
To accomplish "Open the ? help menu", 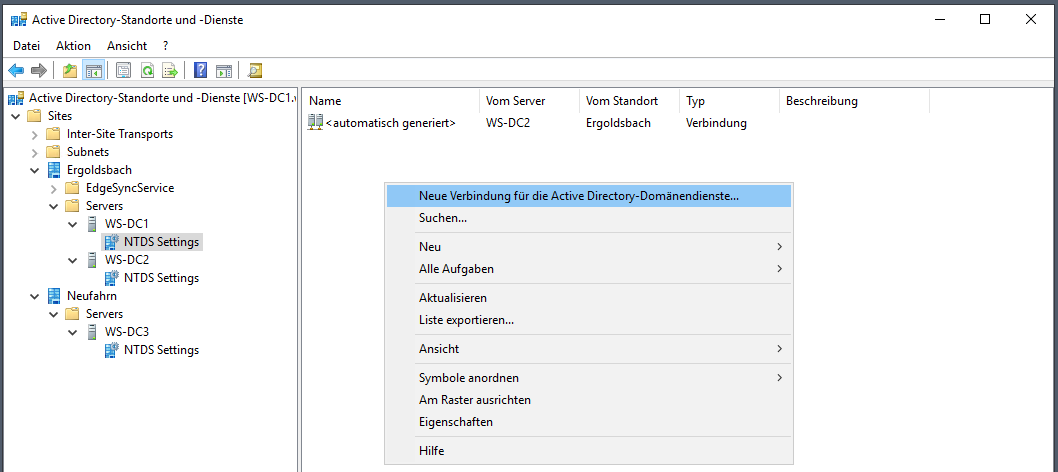I will coord(165,46).
